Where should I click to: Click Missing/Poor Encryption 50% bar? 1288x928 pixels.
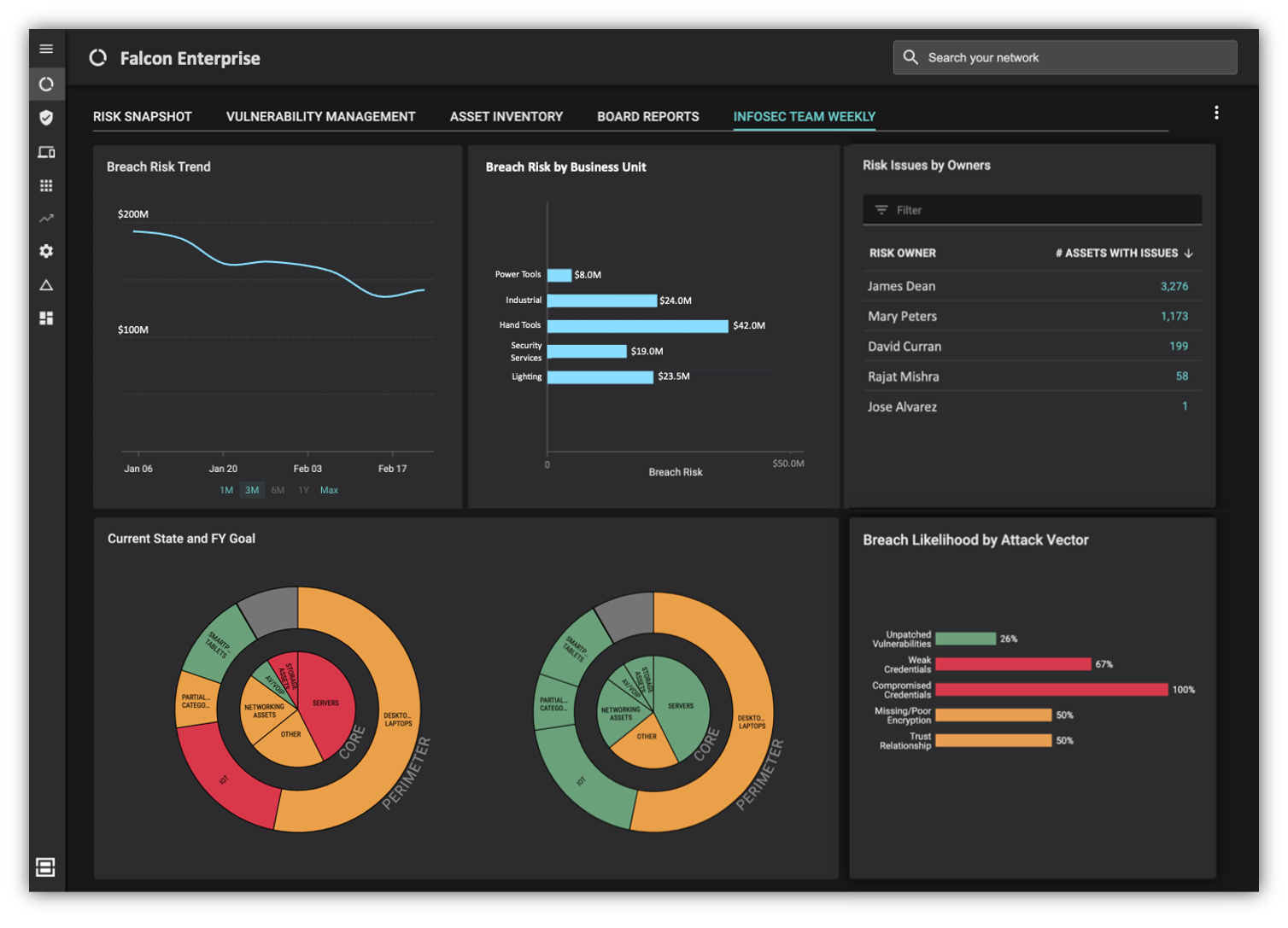pyautogui.click(x=993, y=715)
